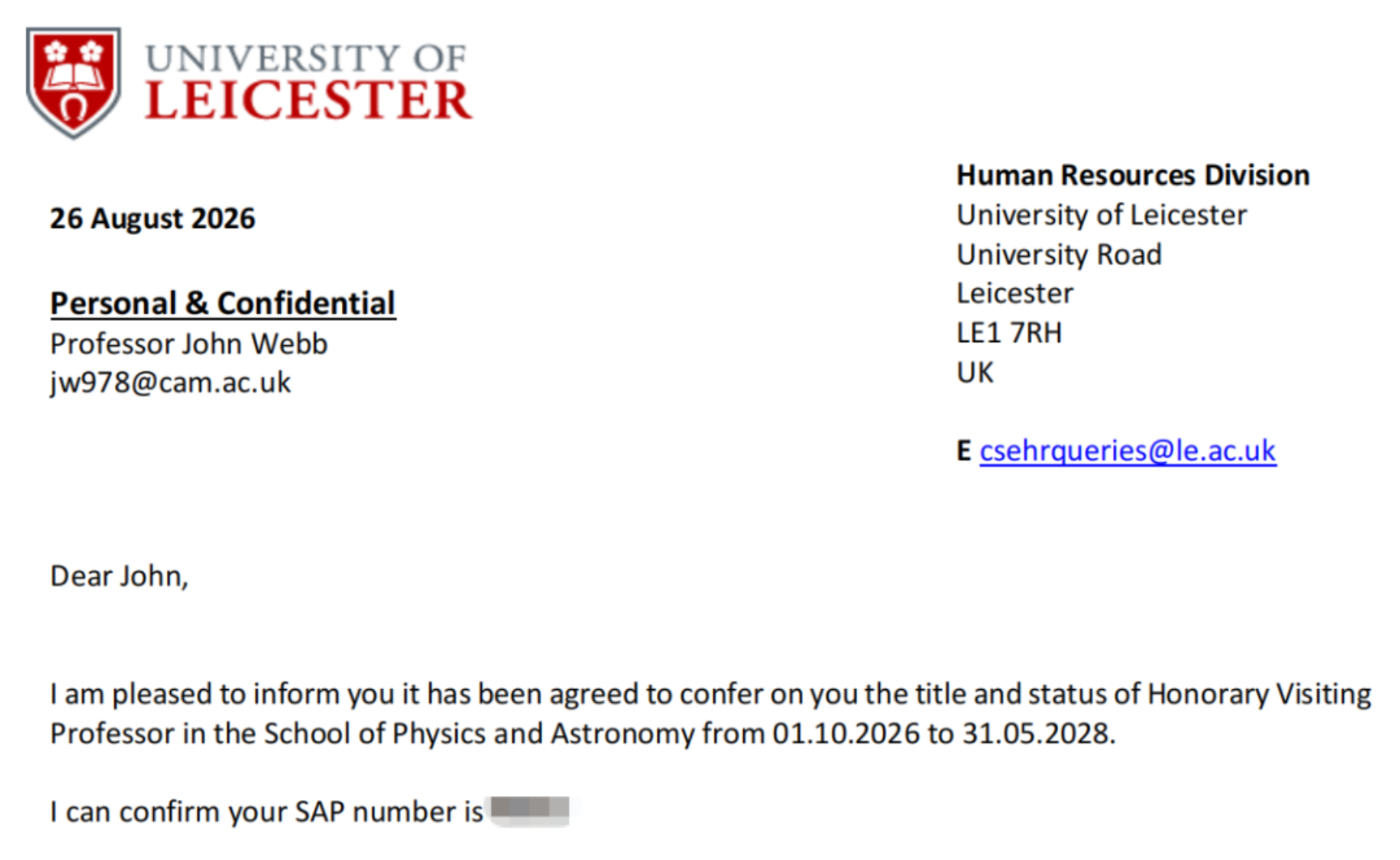This screenshot has width=1400, height=860.
Task: Click the start date 01.10.2026
Action: tap(846, 734)
